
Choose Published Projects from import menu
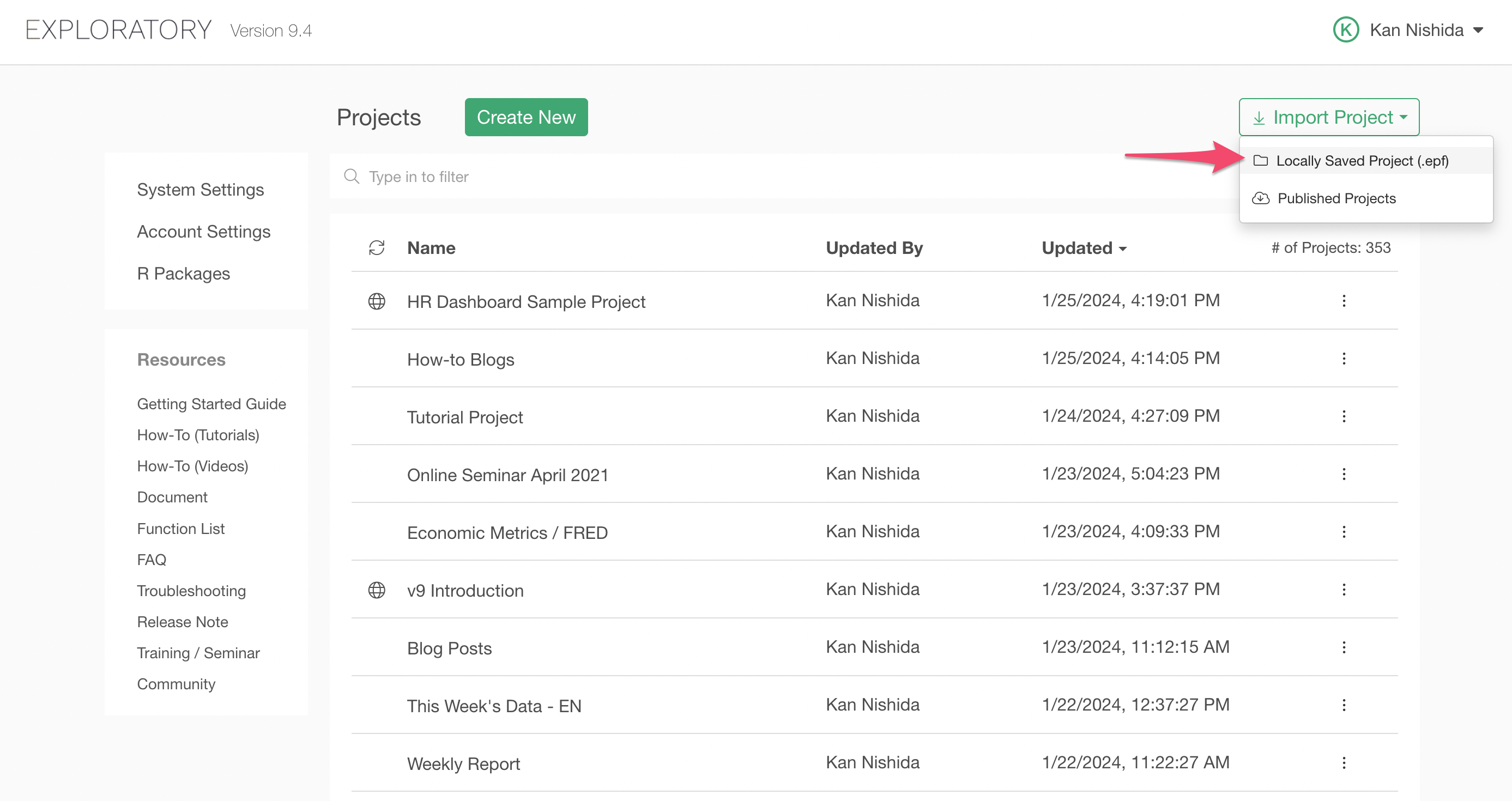click(x=1336, y=198)
